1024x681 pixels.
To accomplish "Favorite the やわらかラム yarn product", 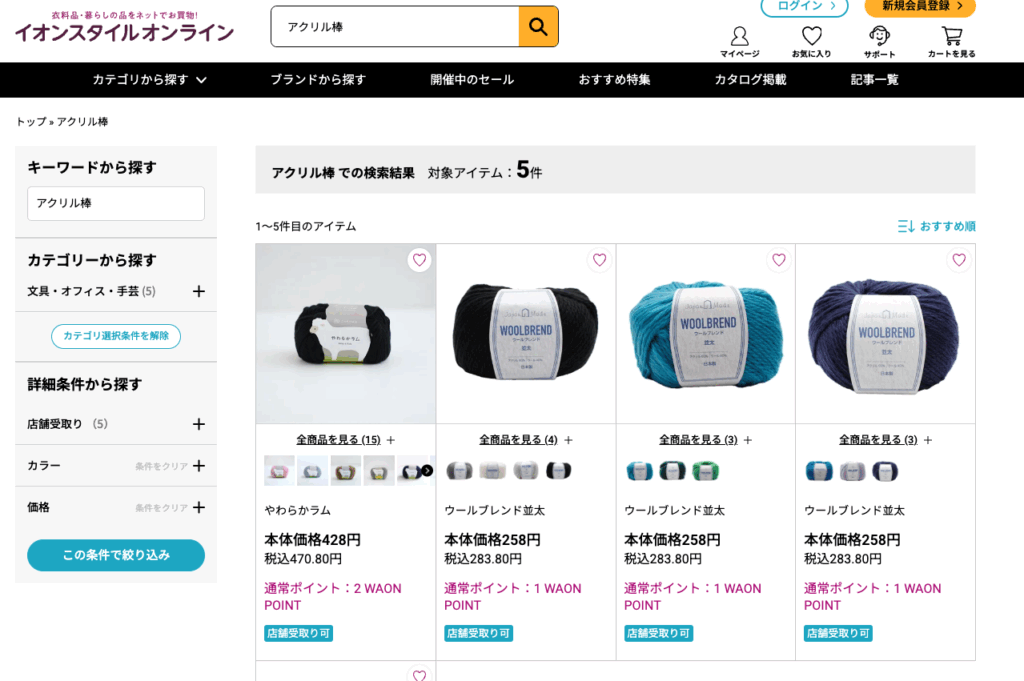I will click(419, 260).
